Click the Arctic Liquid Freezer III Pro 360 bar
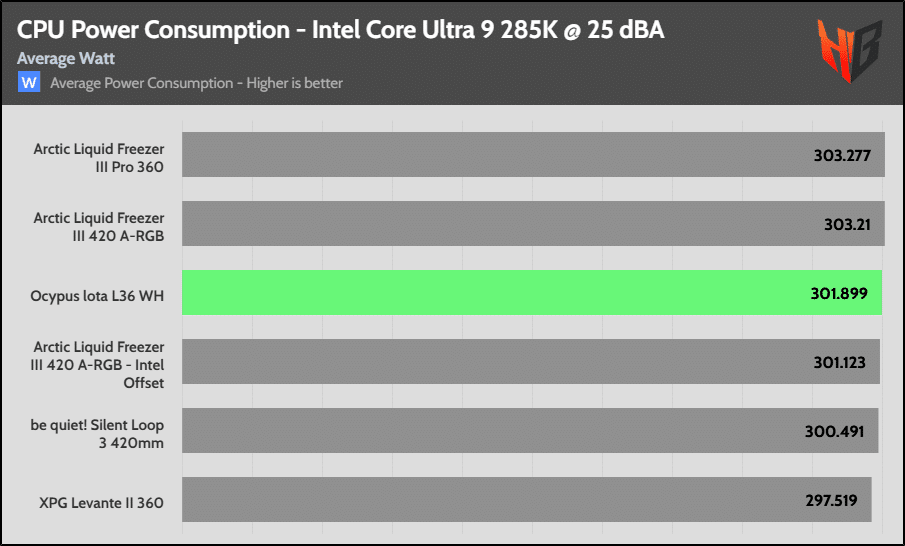The width and height of the screenshot is (905, 546). [533, 155]
